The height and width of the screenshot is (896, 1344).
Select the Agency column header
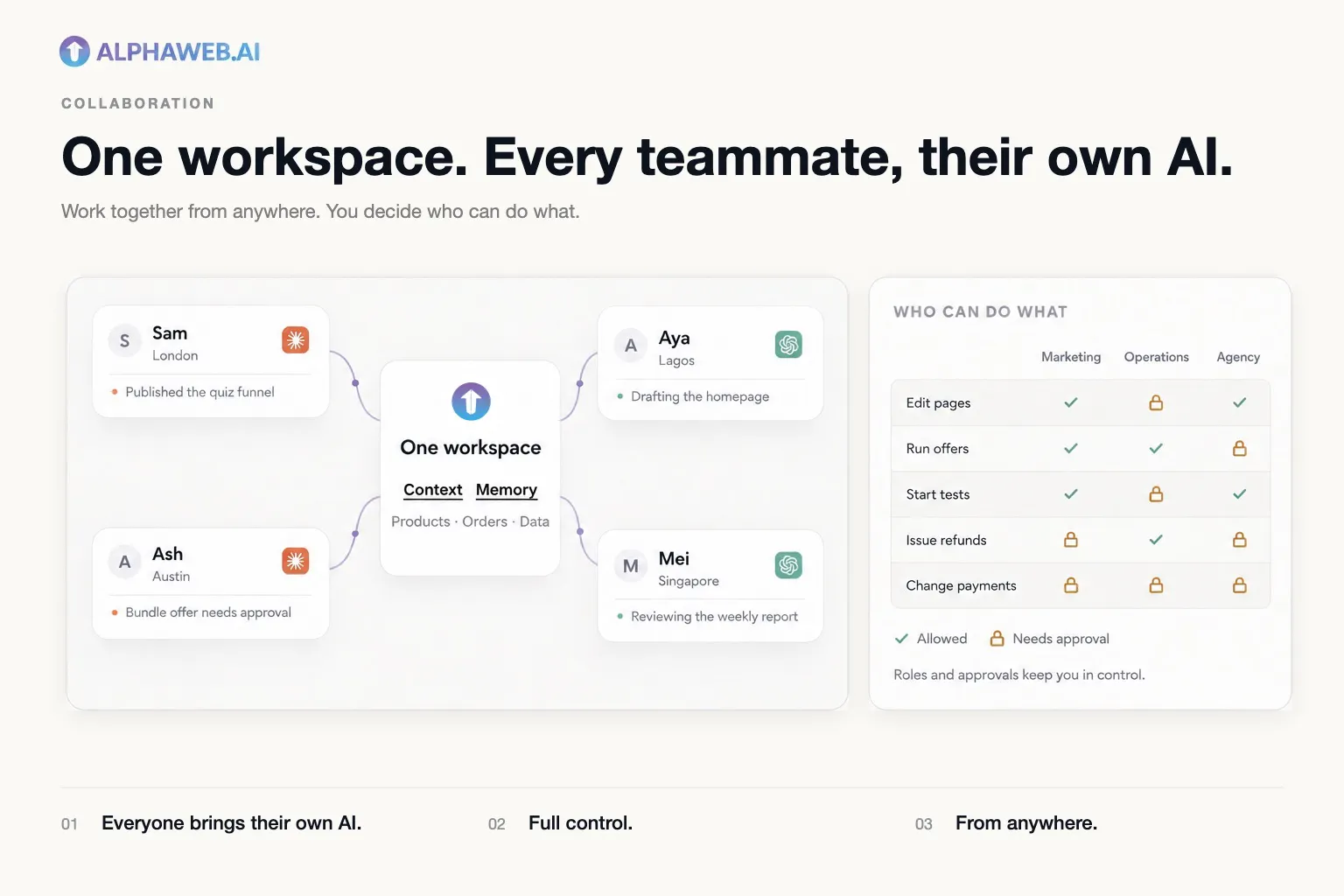(x=1238, y=357)
